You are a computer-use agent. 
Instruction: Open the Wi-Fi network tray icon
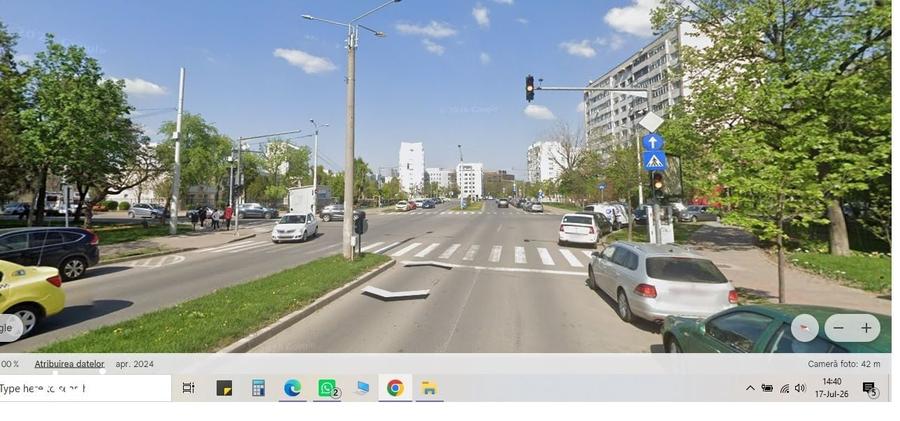(784, 388)
